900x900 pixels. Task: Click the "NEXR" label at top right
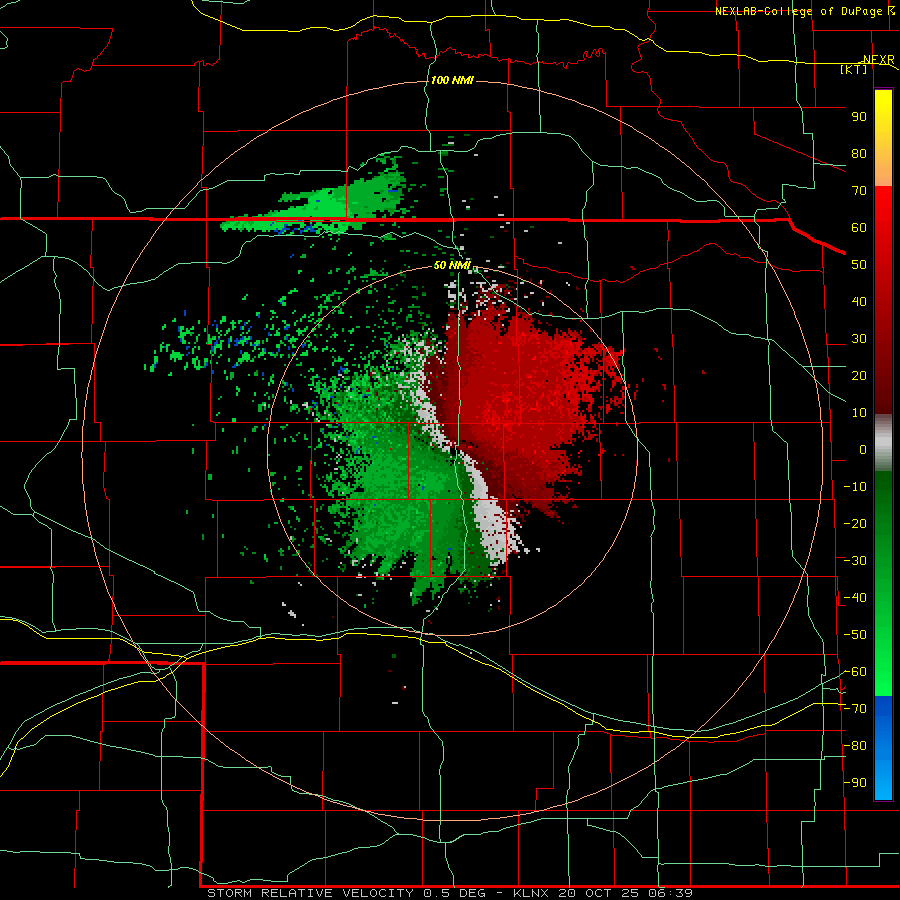878,59
